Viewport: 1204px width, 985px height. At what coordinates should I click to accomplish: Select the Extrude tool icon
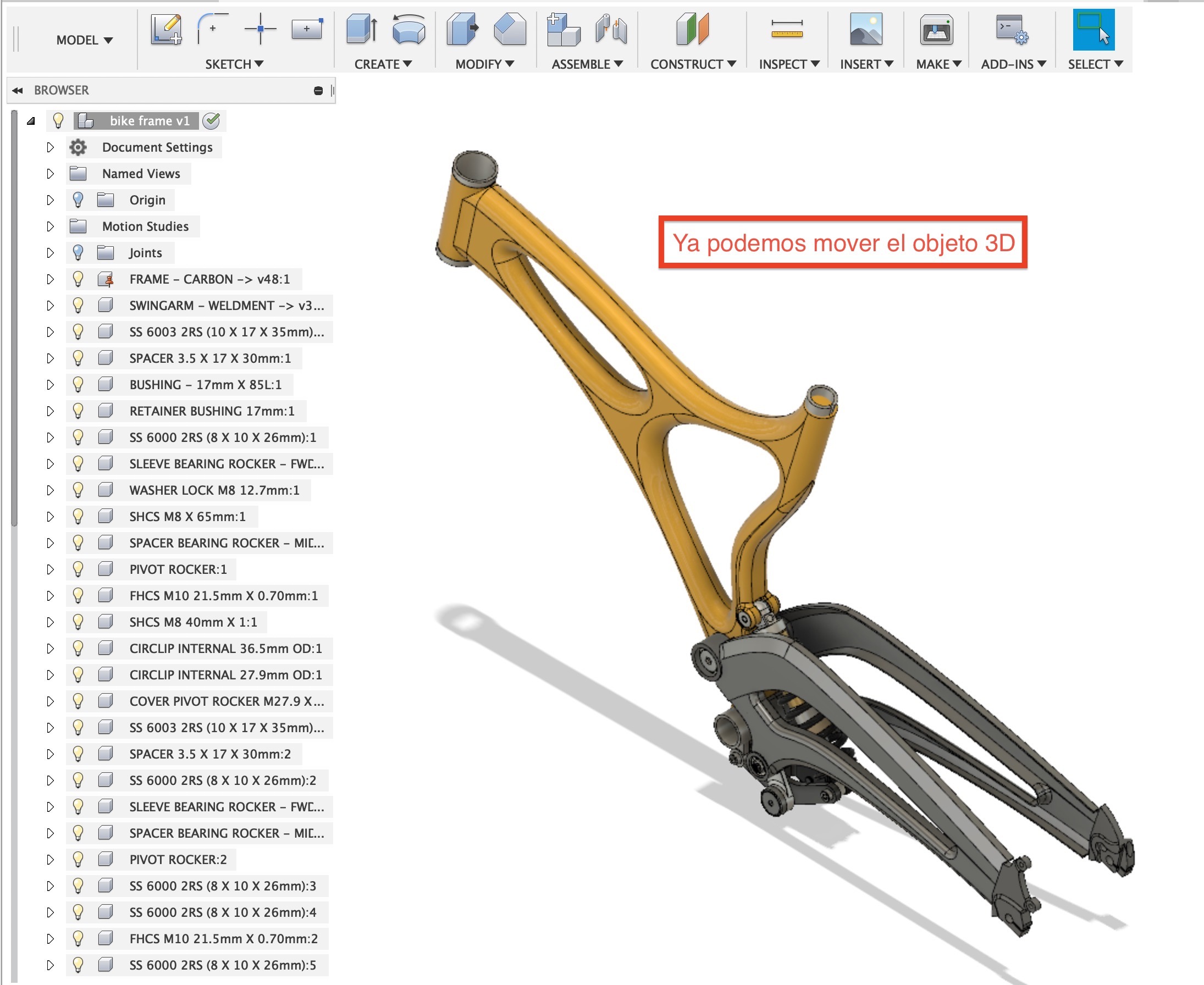[x=361, y=30]
